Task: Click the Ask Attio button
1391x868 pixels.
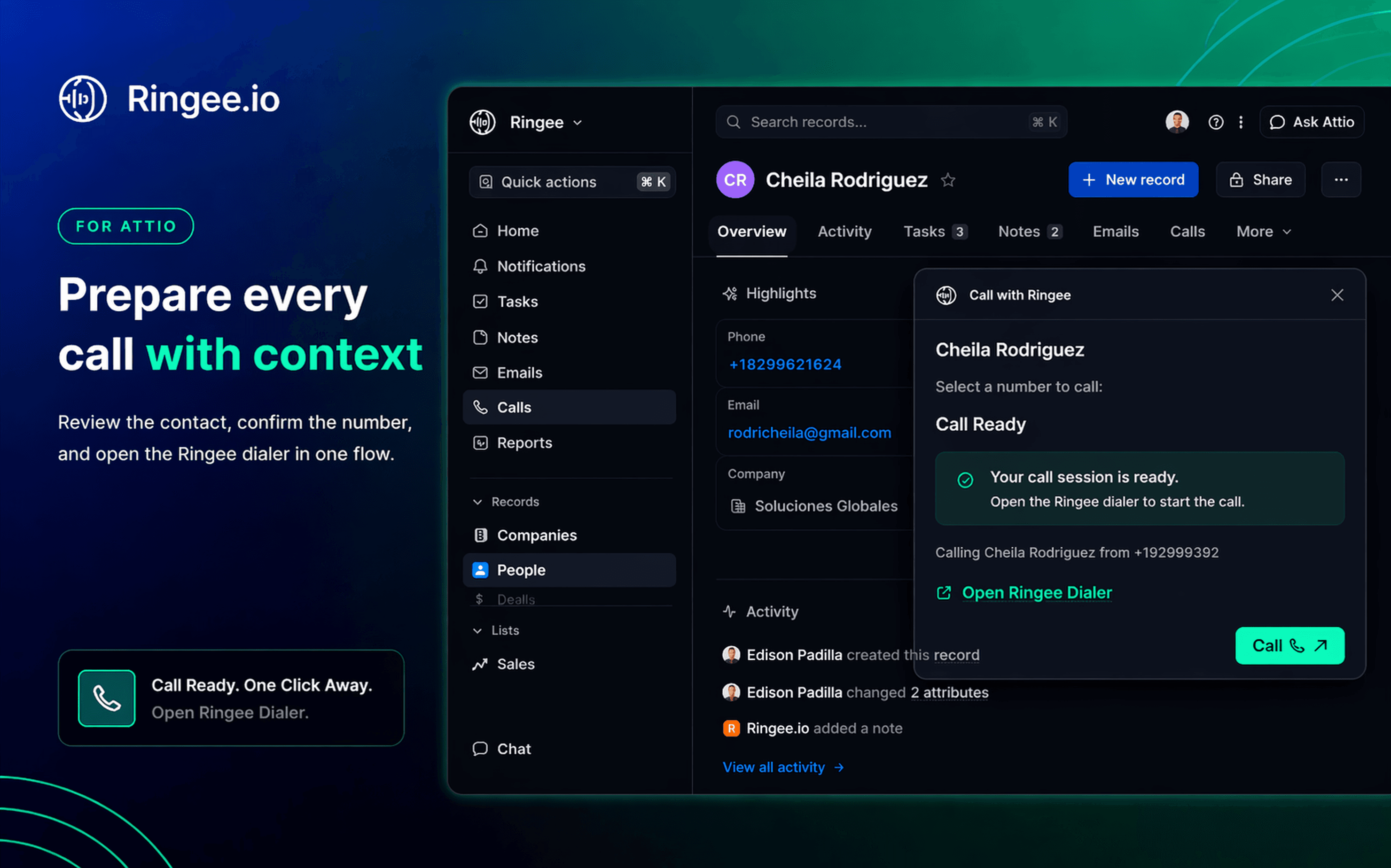Action: coord(1312,122)
